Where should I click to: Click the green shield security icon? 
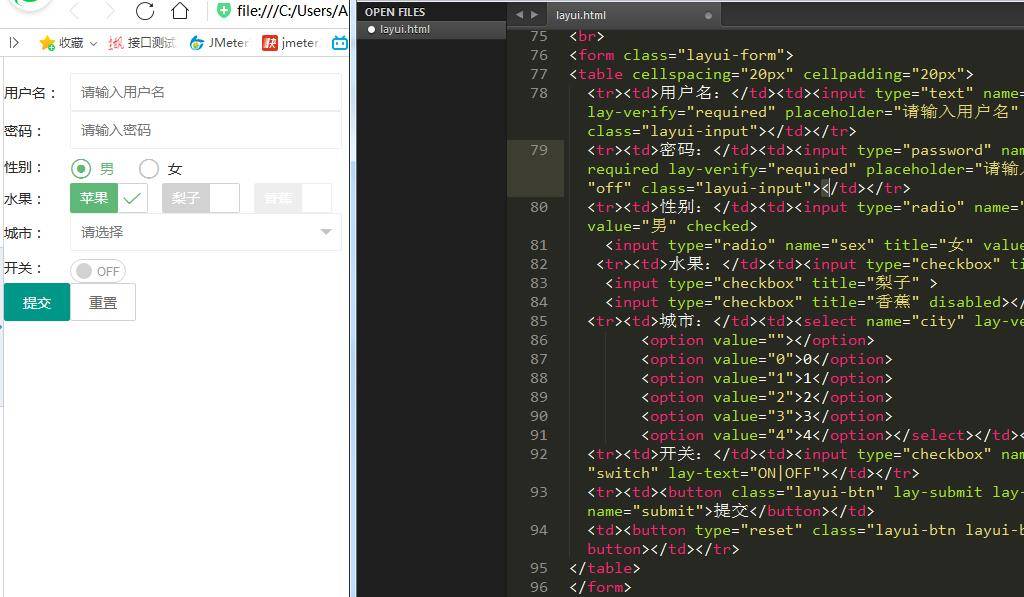(x=224, y=10)
